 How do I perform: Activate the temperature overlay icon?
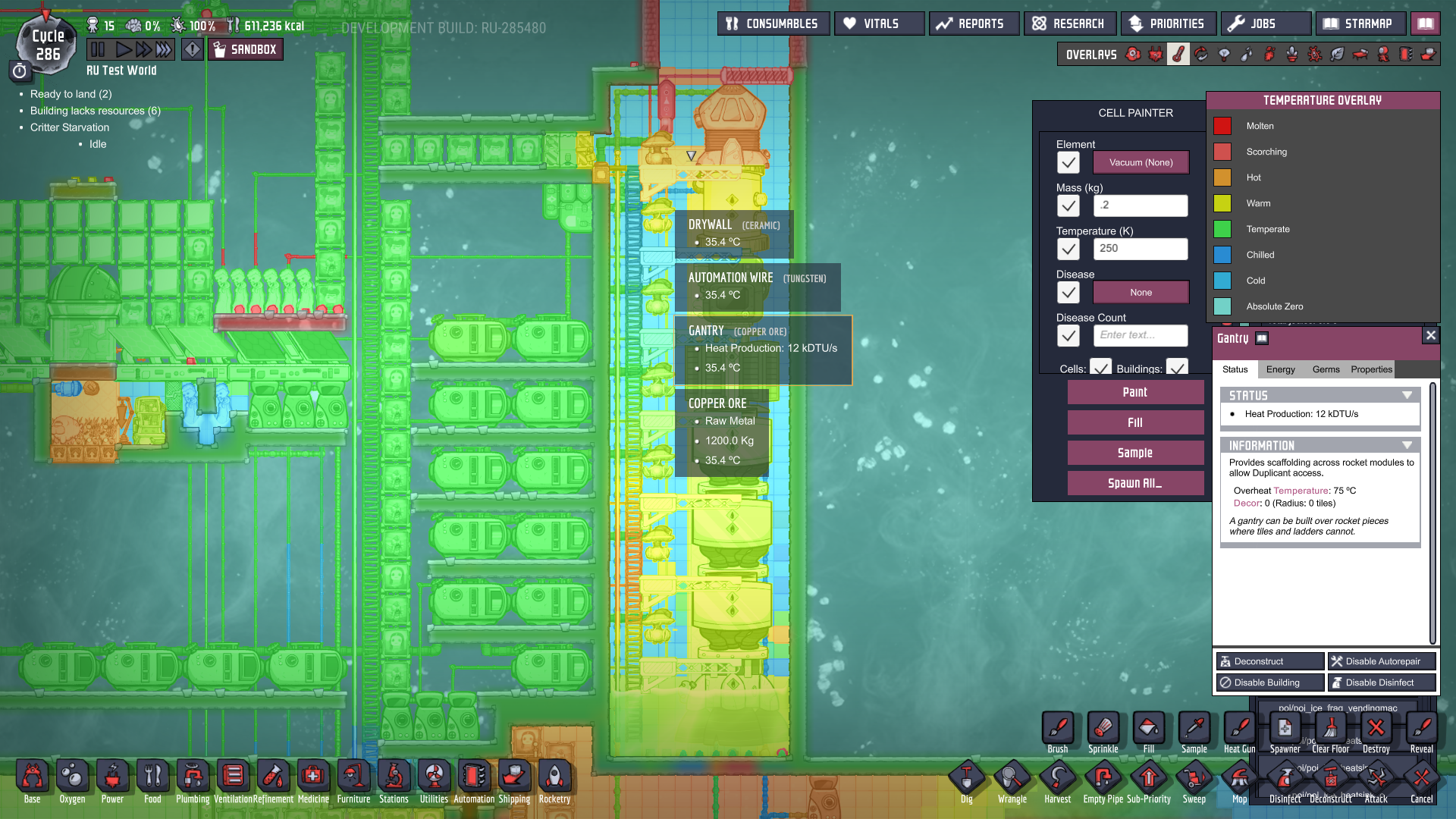click(1178, 55)
